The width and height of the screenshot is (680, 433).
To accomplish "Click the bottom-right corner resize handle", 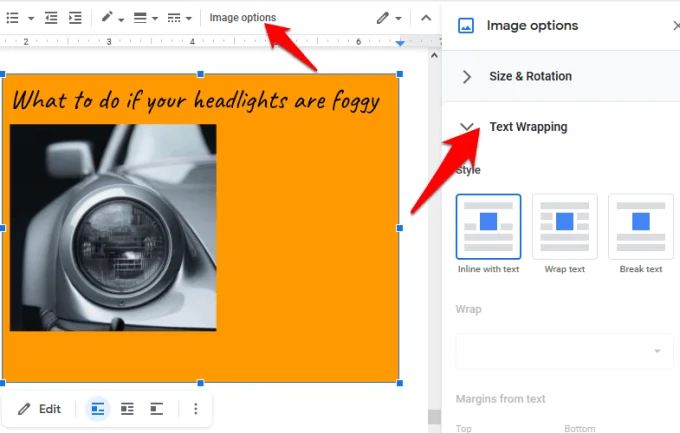I will (x=399, y=383).
